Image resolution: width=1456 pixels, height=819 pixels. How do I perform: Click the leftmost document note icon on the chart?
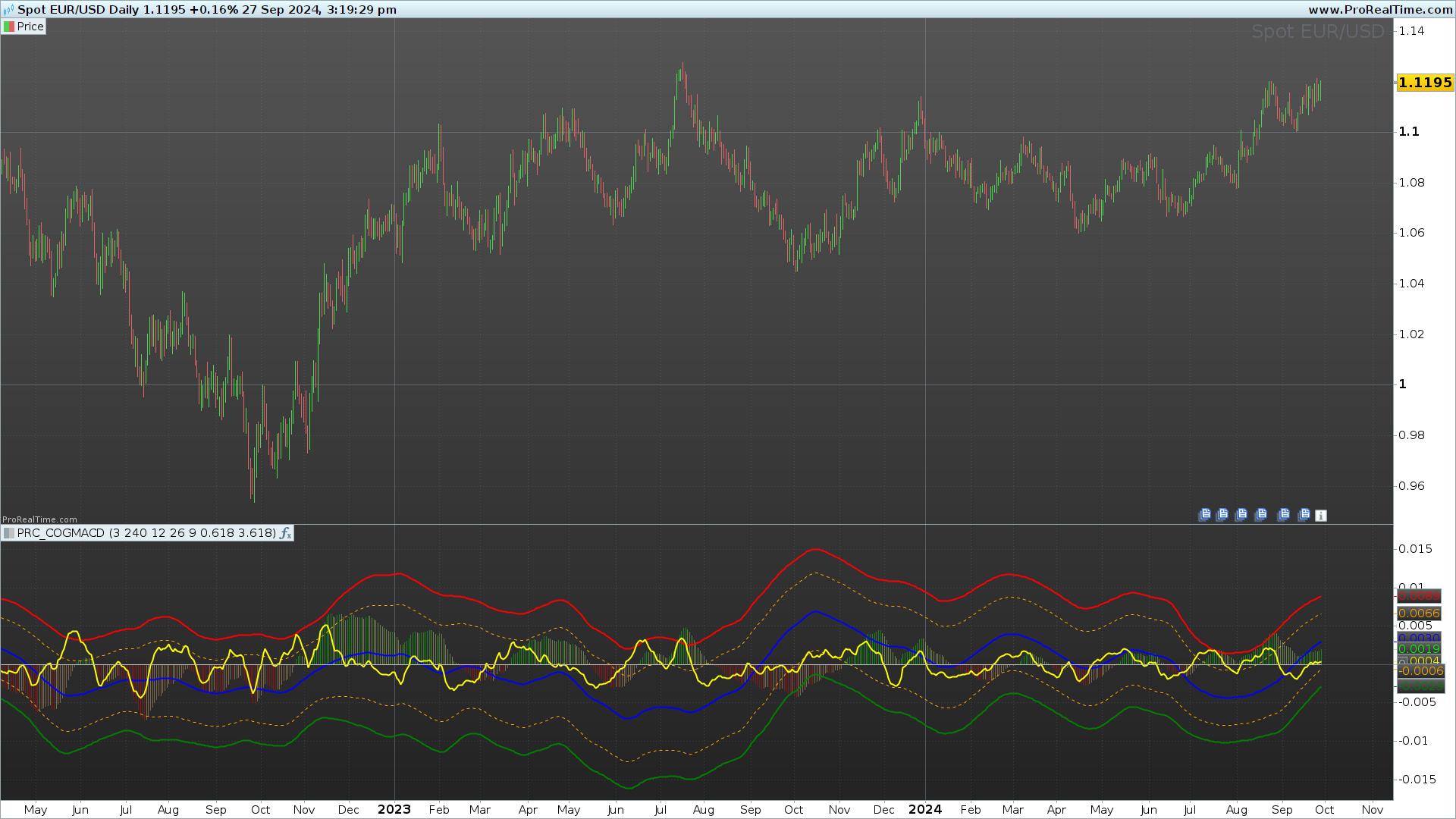(x=1204, y=515)
